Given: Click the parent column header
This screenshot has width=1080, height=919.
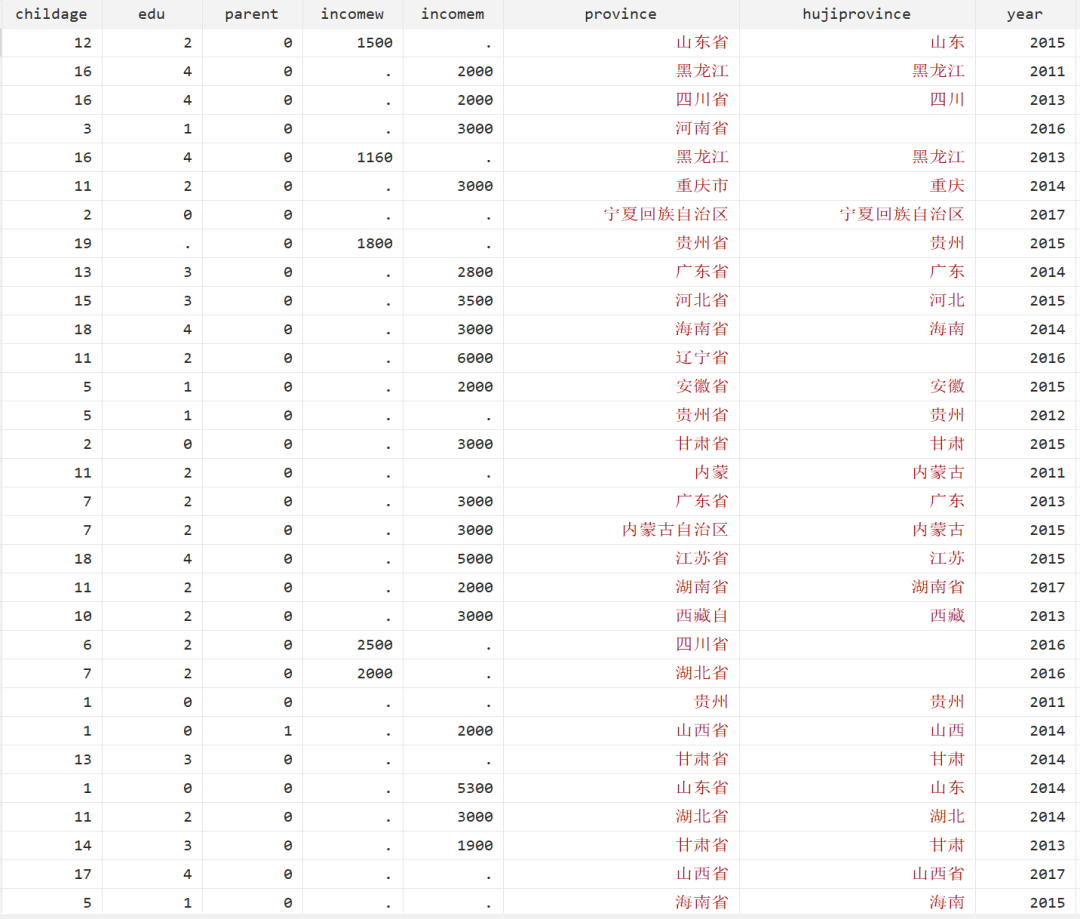Looking at the screenshot, I should (x=251, y=14).
